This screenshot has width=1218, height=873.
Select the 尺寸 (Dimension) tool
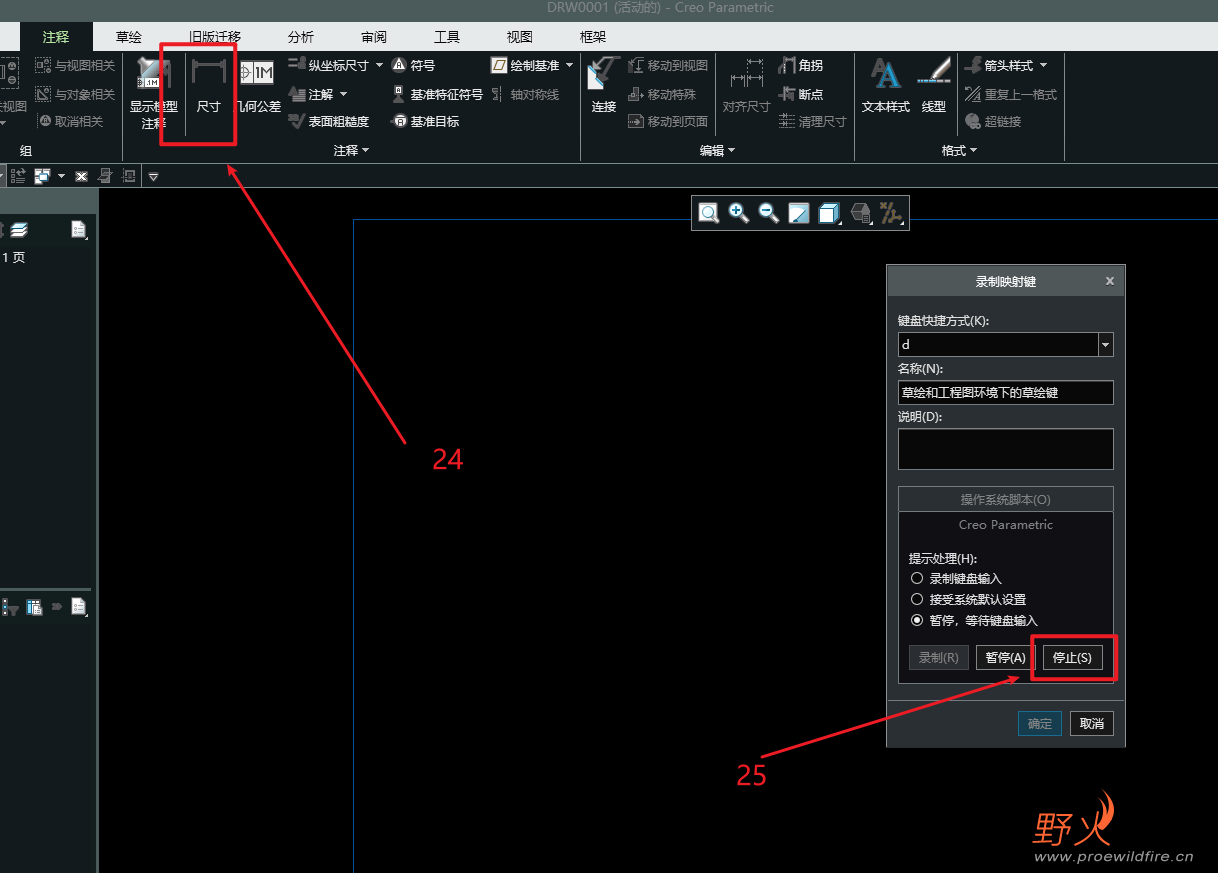(209, 88)
